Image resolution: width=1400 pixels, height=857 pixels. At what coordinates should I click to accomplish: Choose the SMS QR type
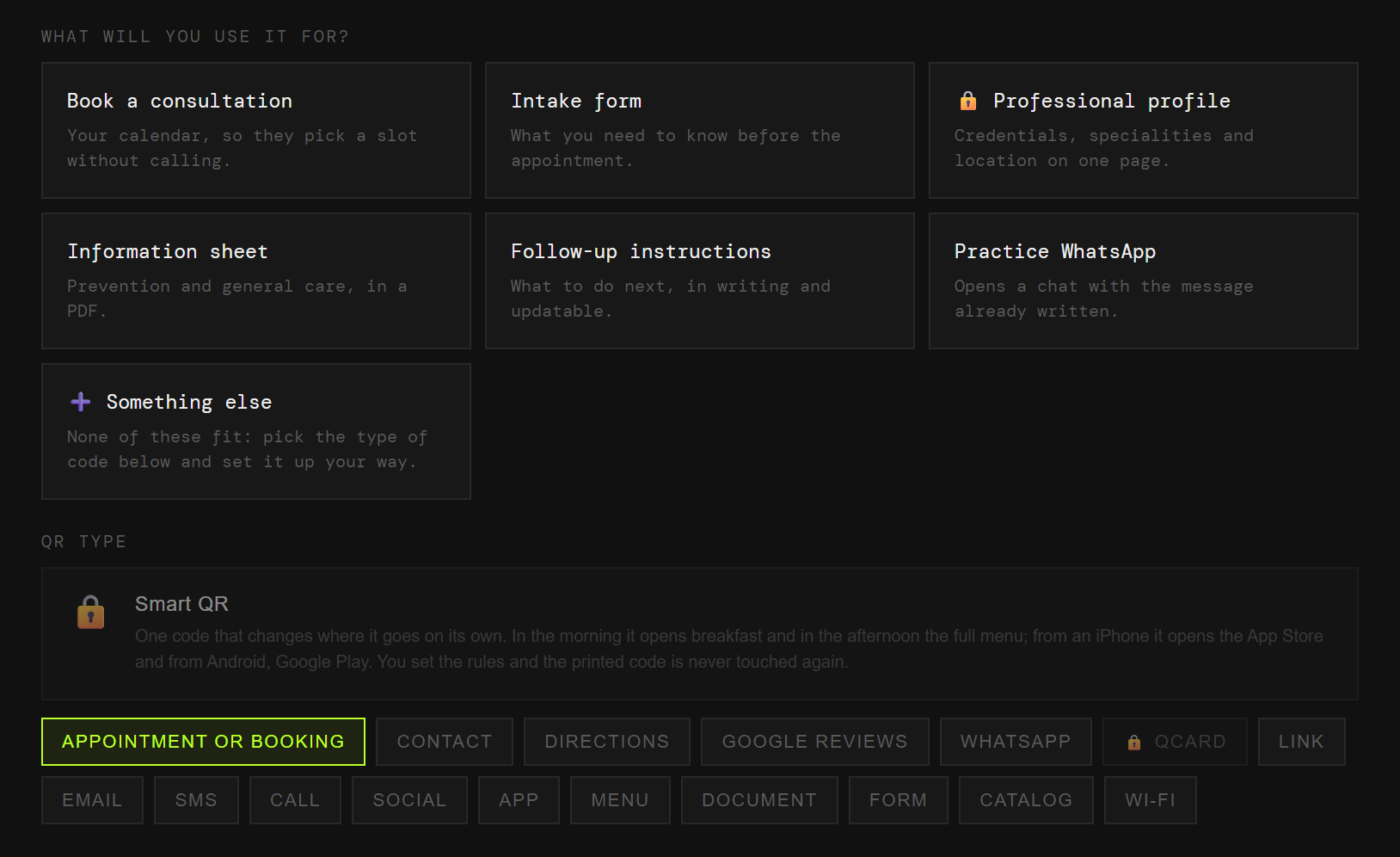[x=196, y=800]
